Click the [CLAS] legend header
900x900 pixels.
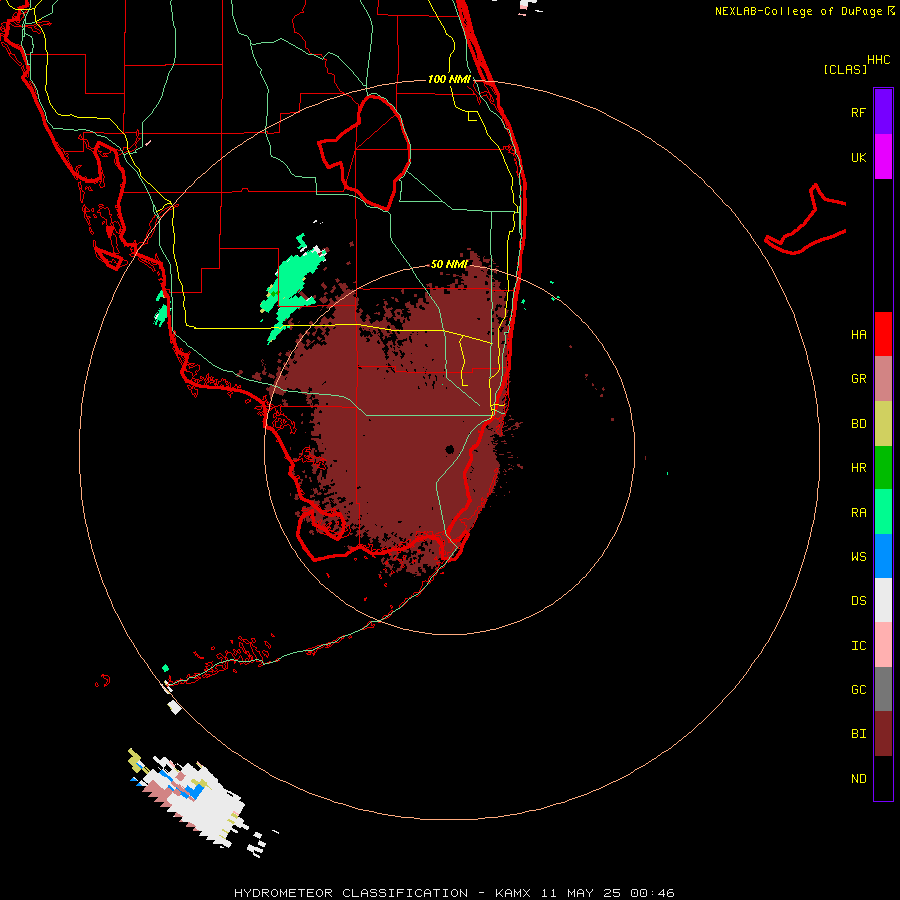tap(845, 69)
